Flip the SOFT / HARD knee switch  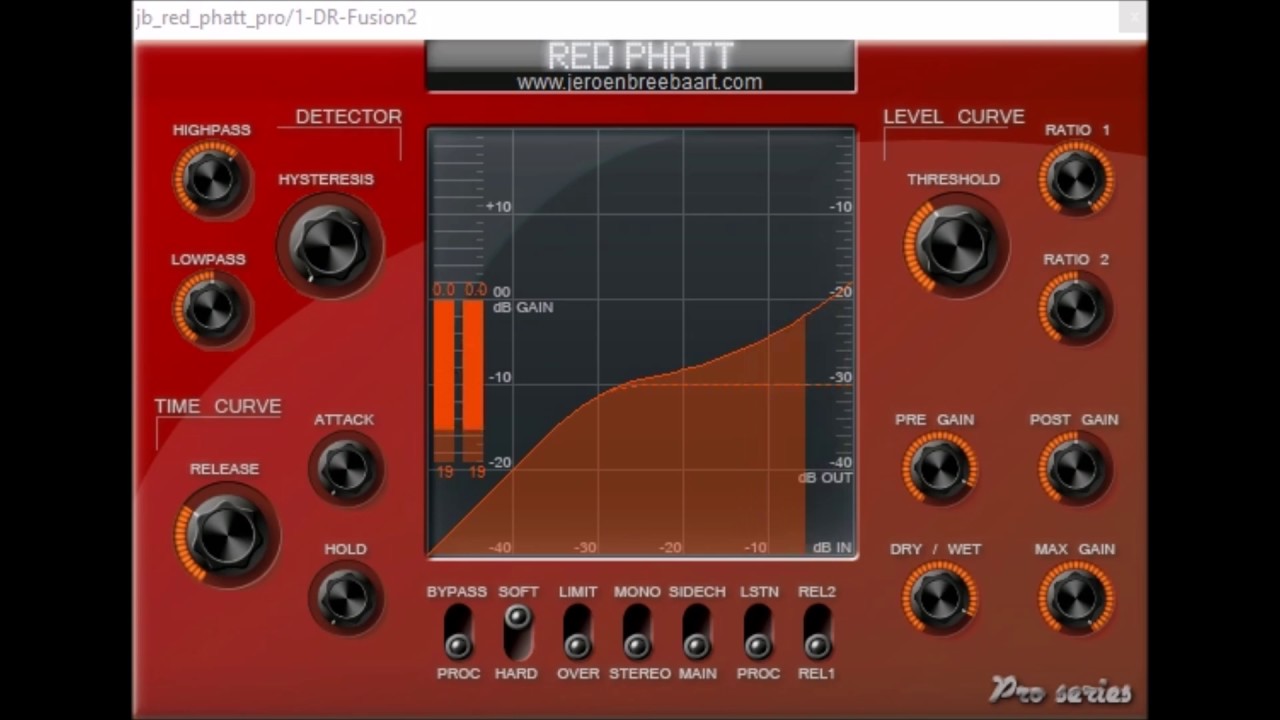click(517, 632)
